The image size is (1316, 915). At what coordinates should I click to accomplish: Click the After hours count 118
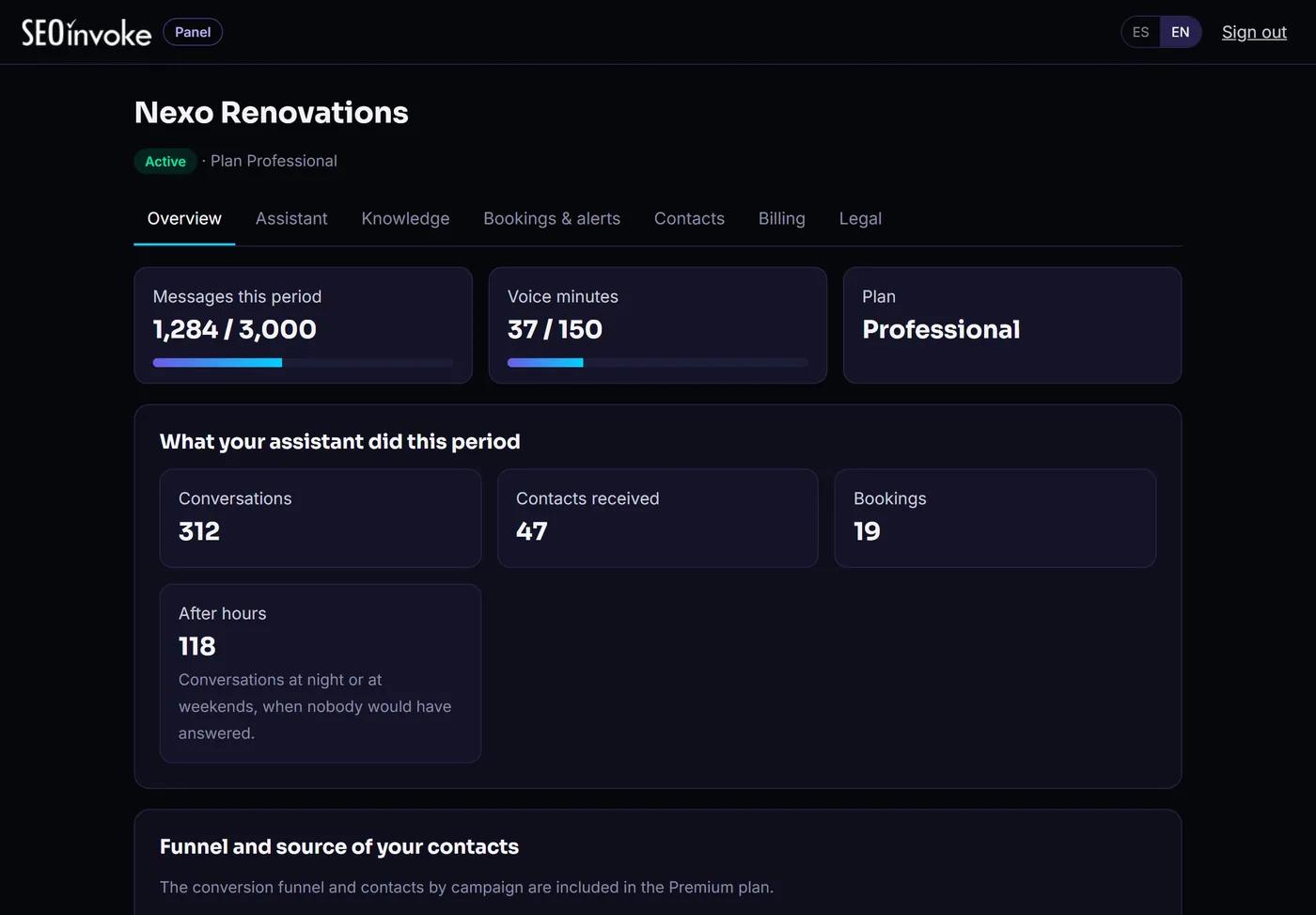197,646
